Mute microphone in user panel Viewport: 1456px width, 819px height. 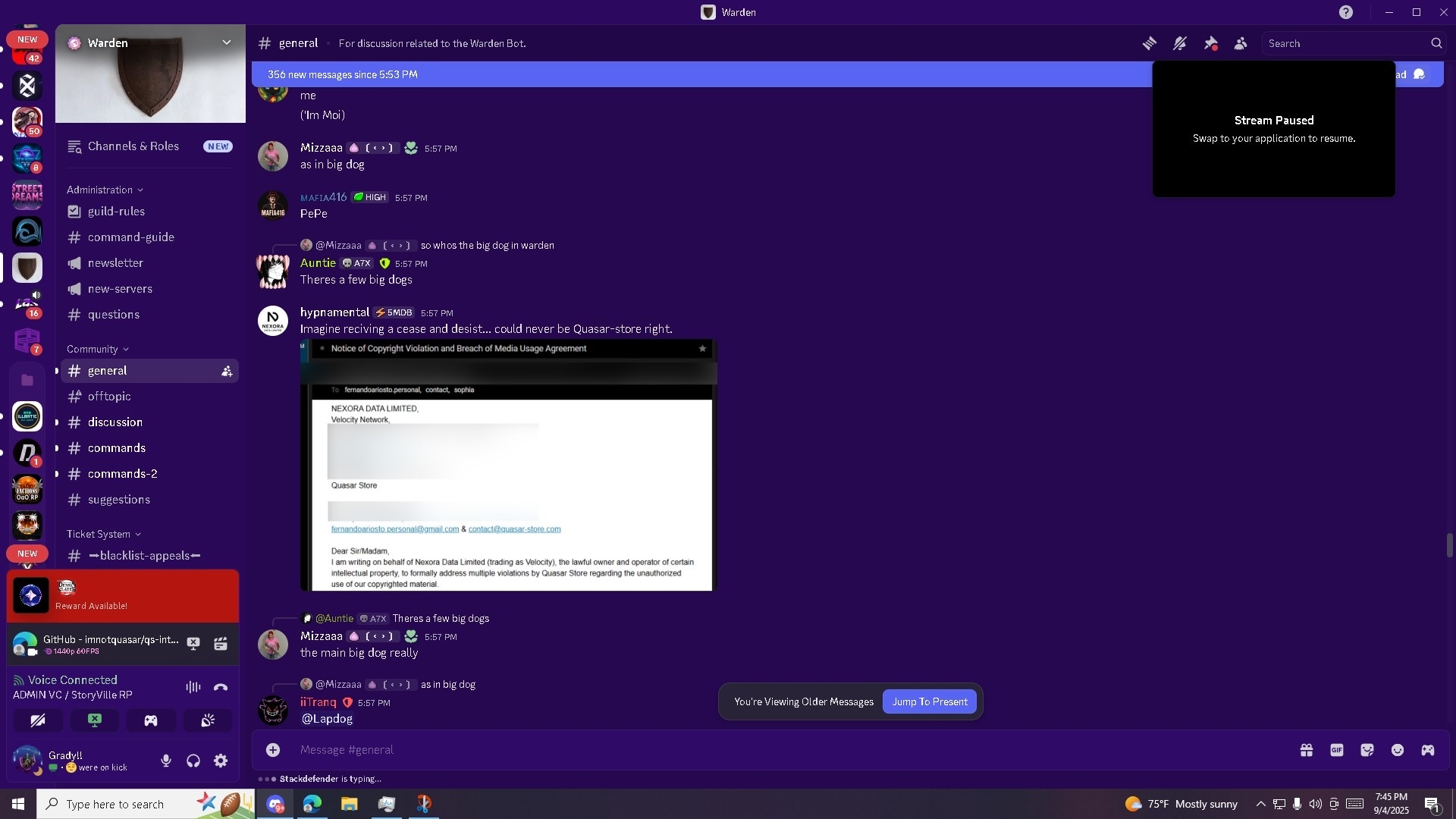pos(166,761)
